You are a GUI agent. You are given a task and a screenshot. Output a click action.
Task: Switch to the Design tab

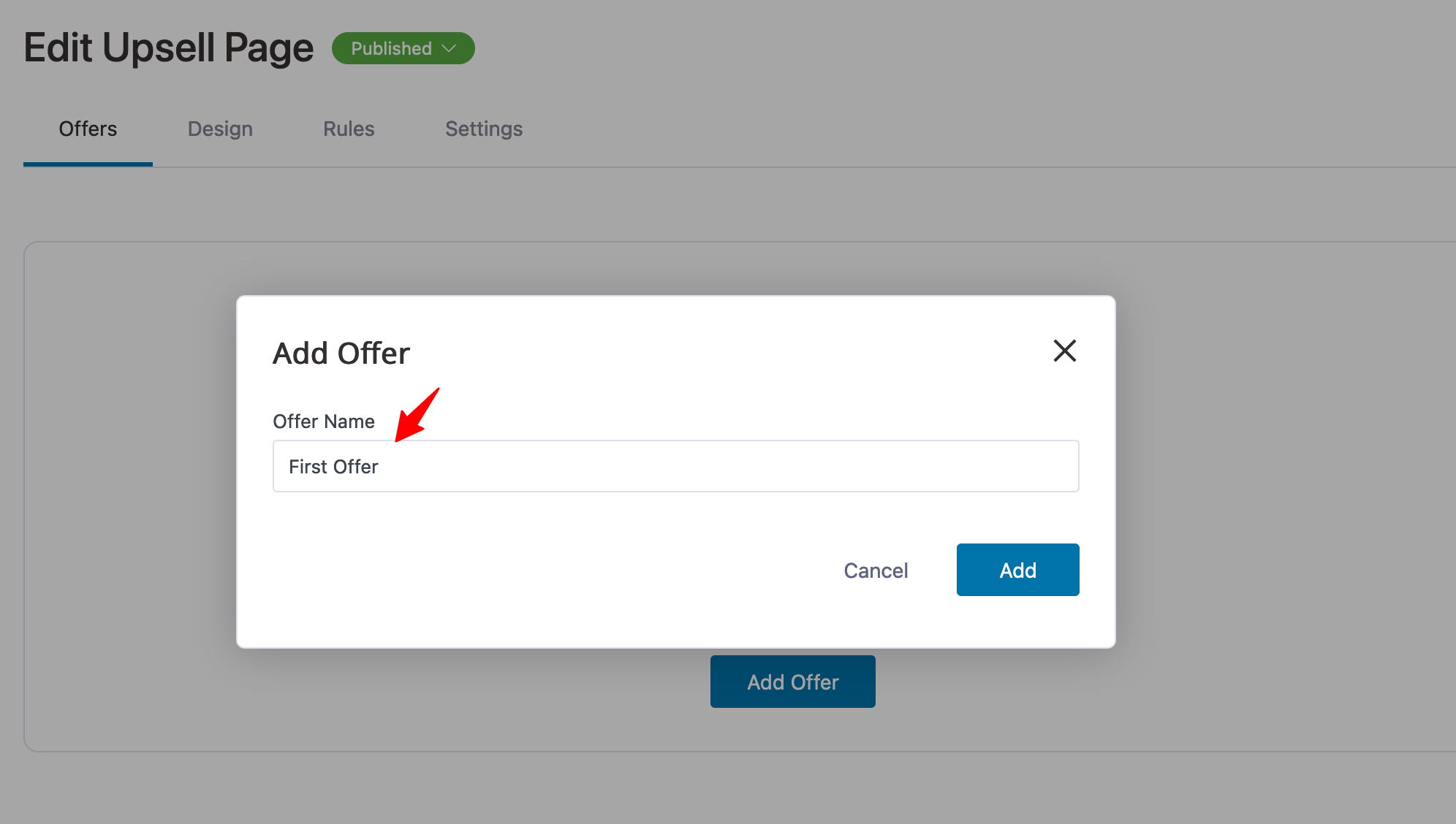coord(219,129)
